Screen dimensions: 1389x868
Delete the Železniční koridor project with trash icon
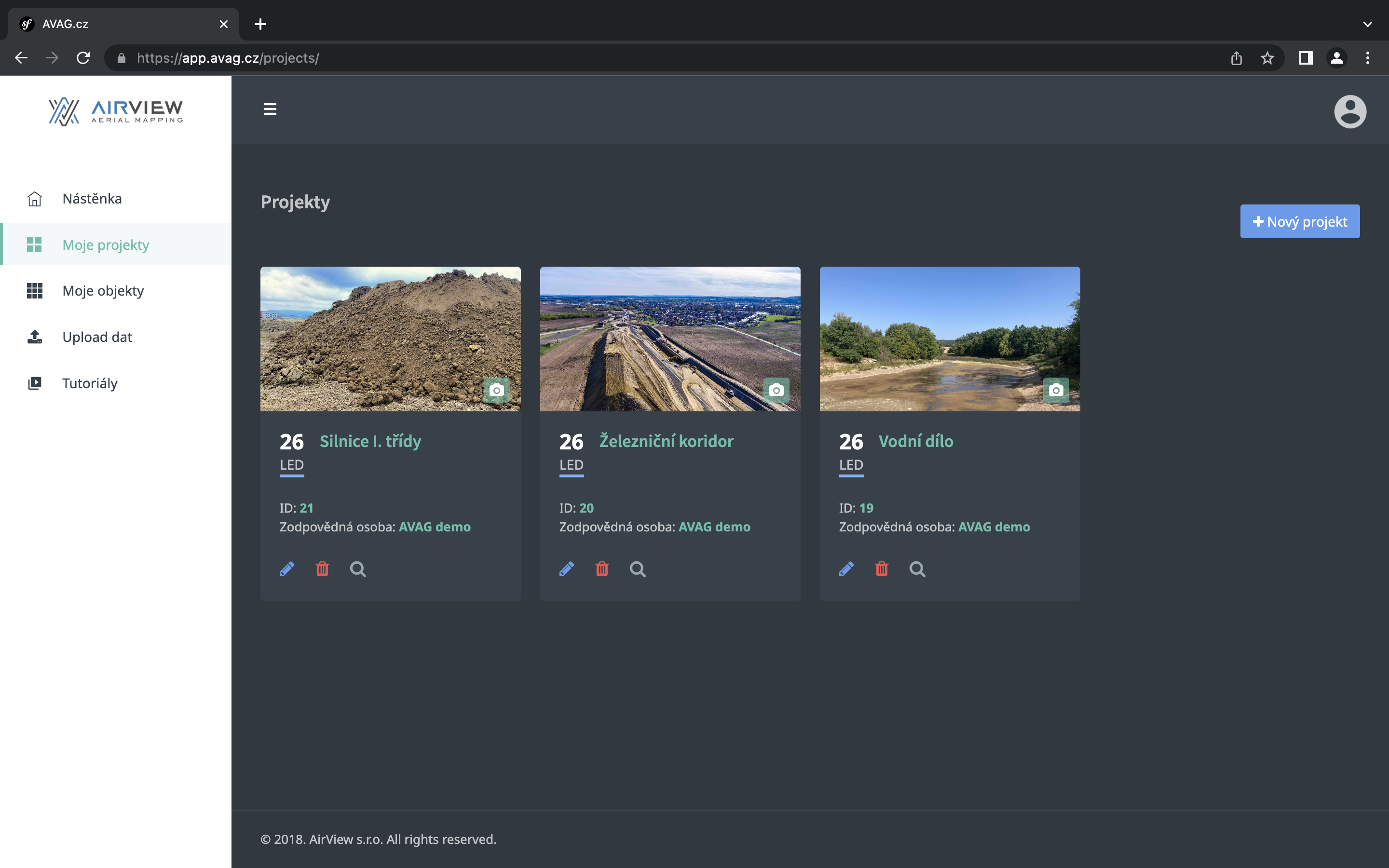[601, 569]
